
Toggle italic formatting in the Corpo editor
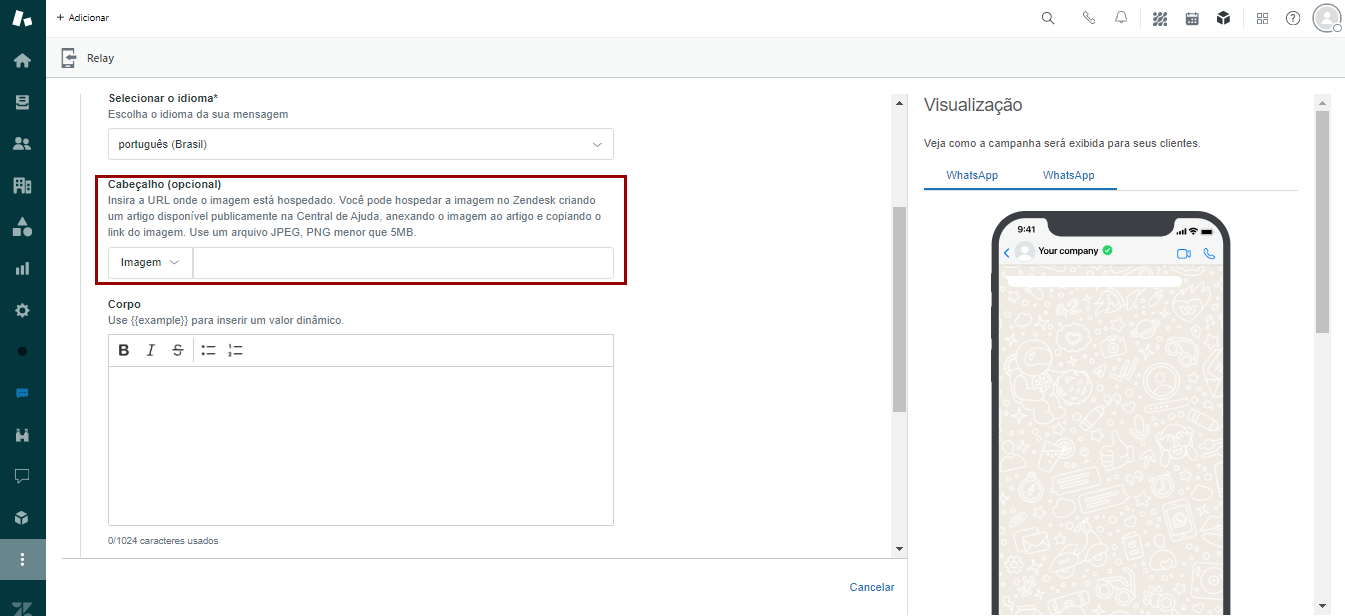[x=151, y=350]
